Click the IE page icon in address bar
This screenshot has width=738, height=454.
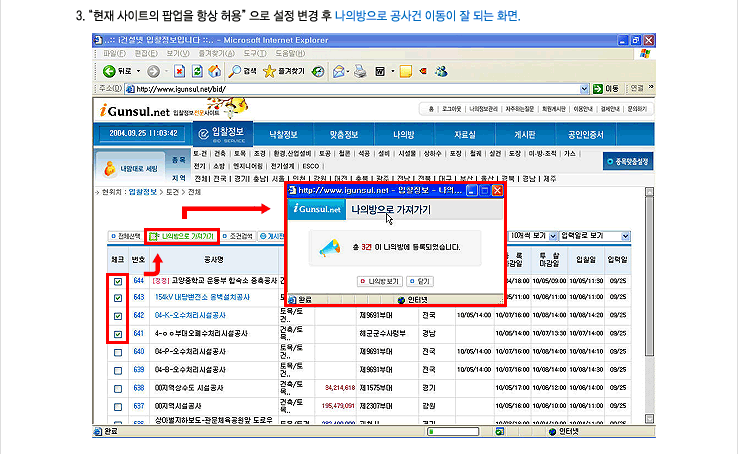[x=130, y=89]
